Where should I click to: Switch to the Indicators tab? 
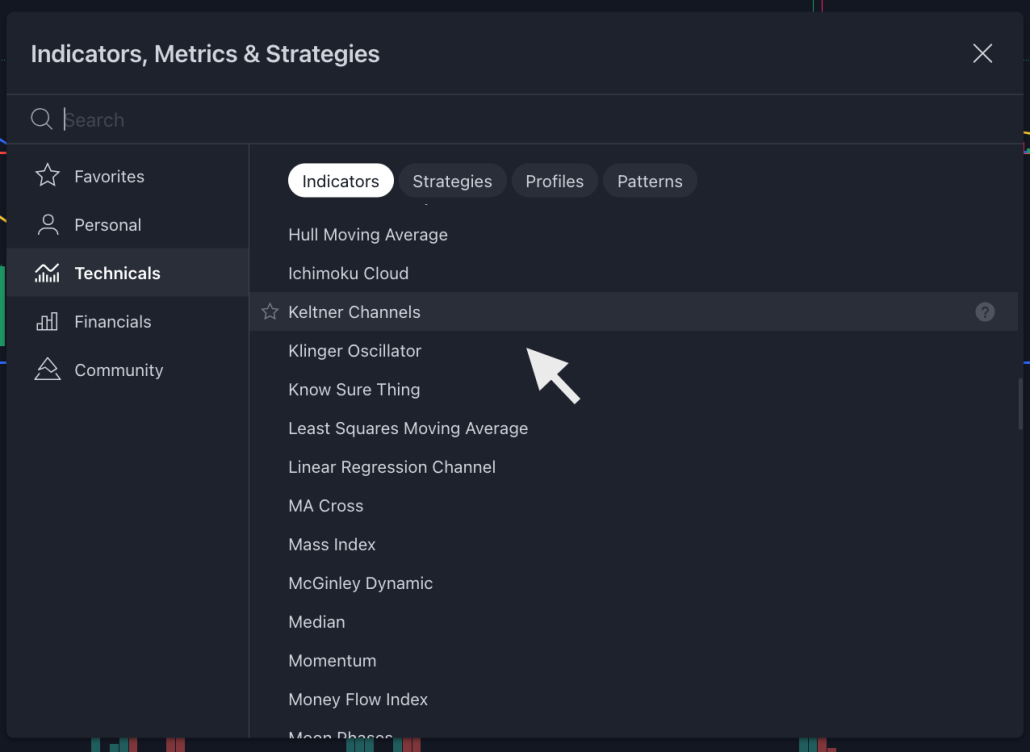[x=340, y=181]
